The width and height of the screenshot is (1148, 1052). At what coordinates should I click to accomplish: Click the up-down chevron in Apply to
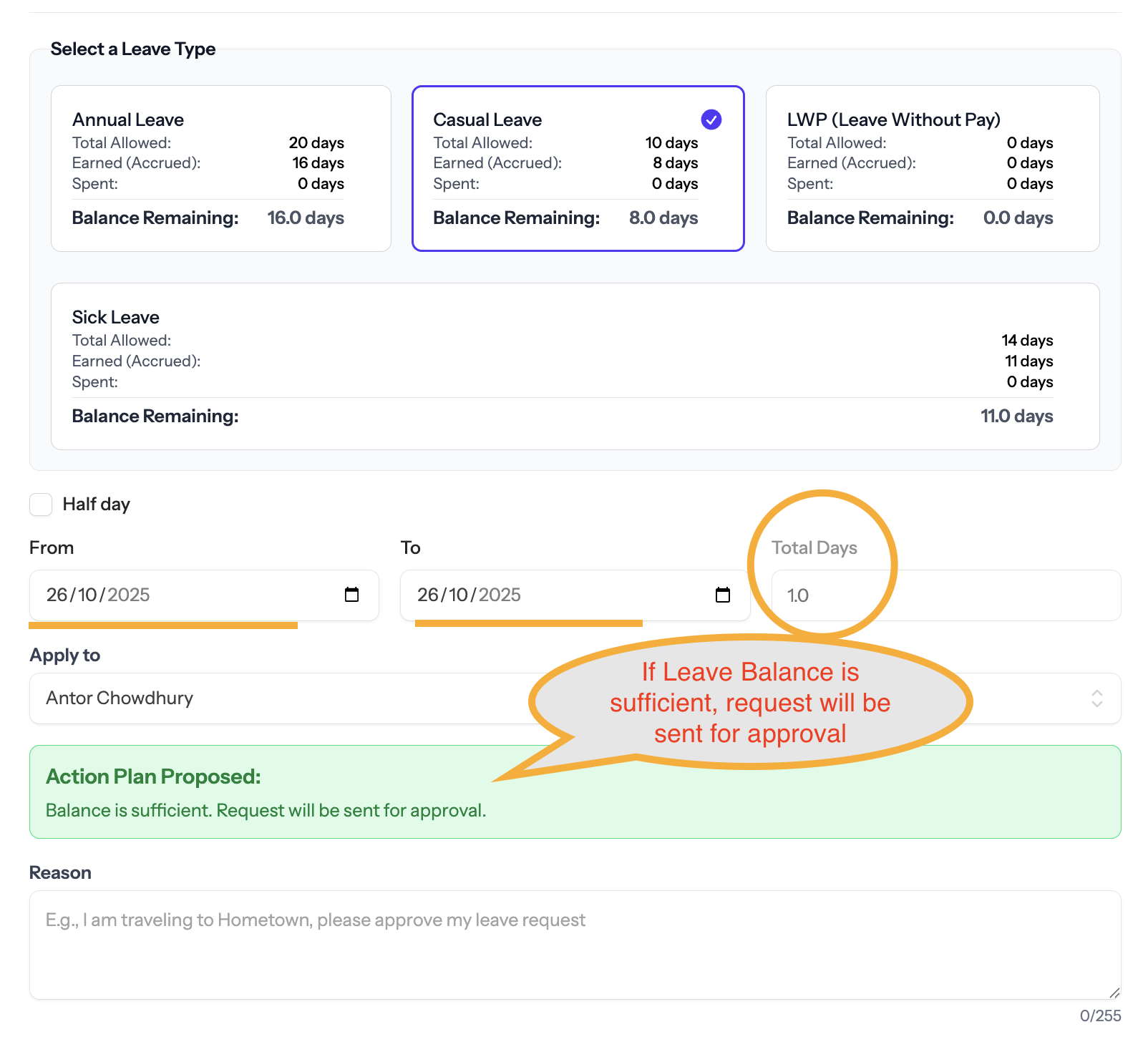click(1096, 698)
